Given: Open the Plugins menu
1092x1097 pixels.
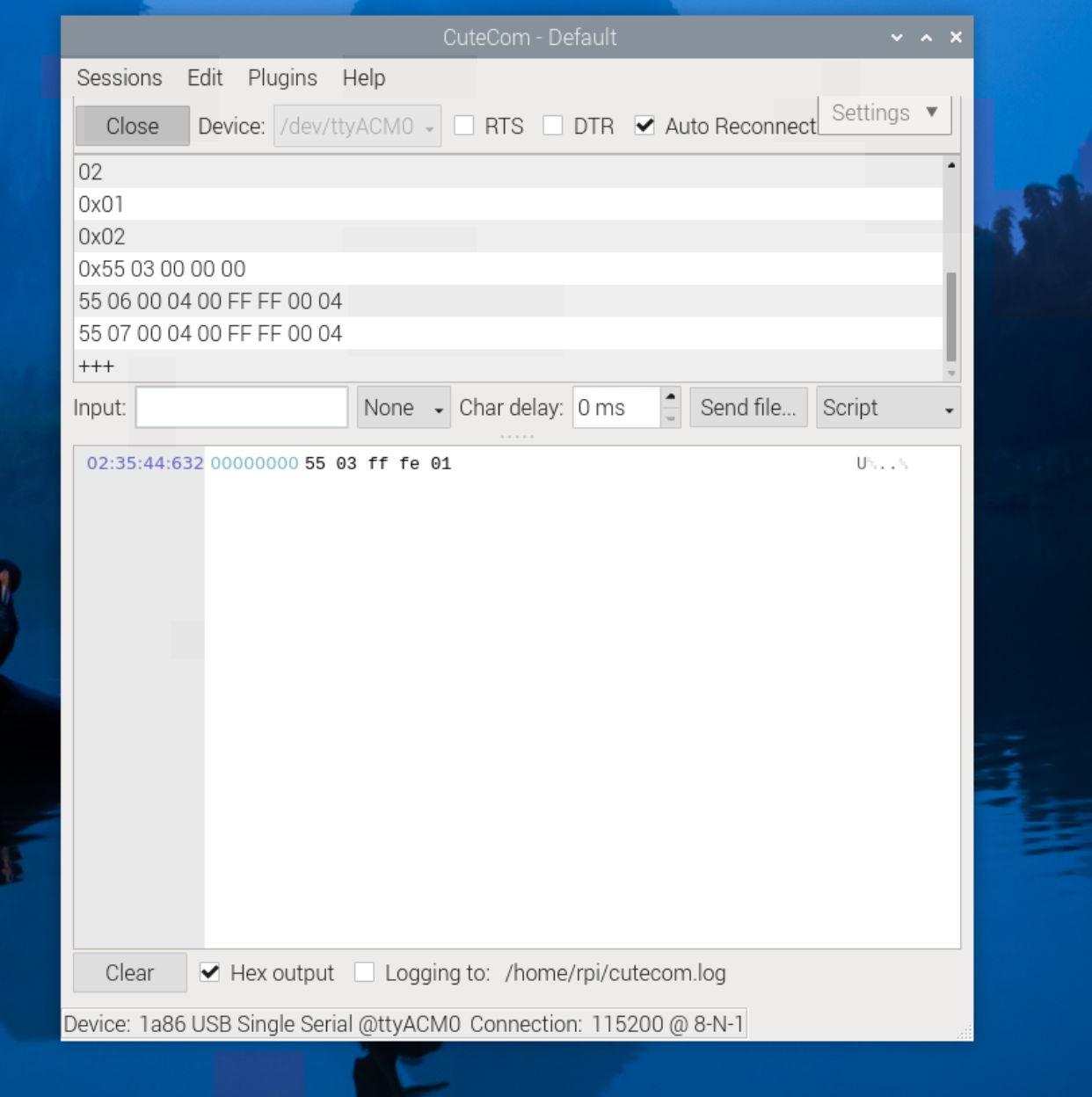Looking at the screenshot, I should (282, 78).
